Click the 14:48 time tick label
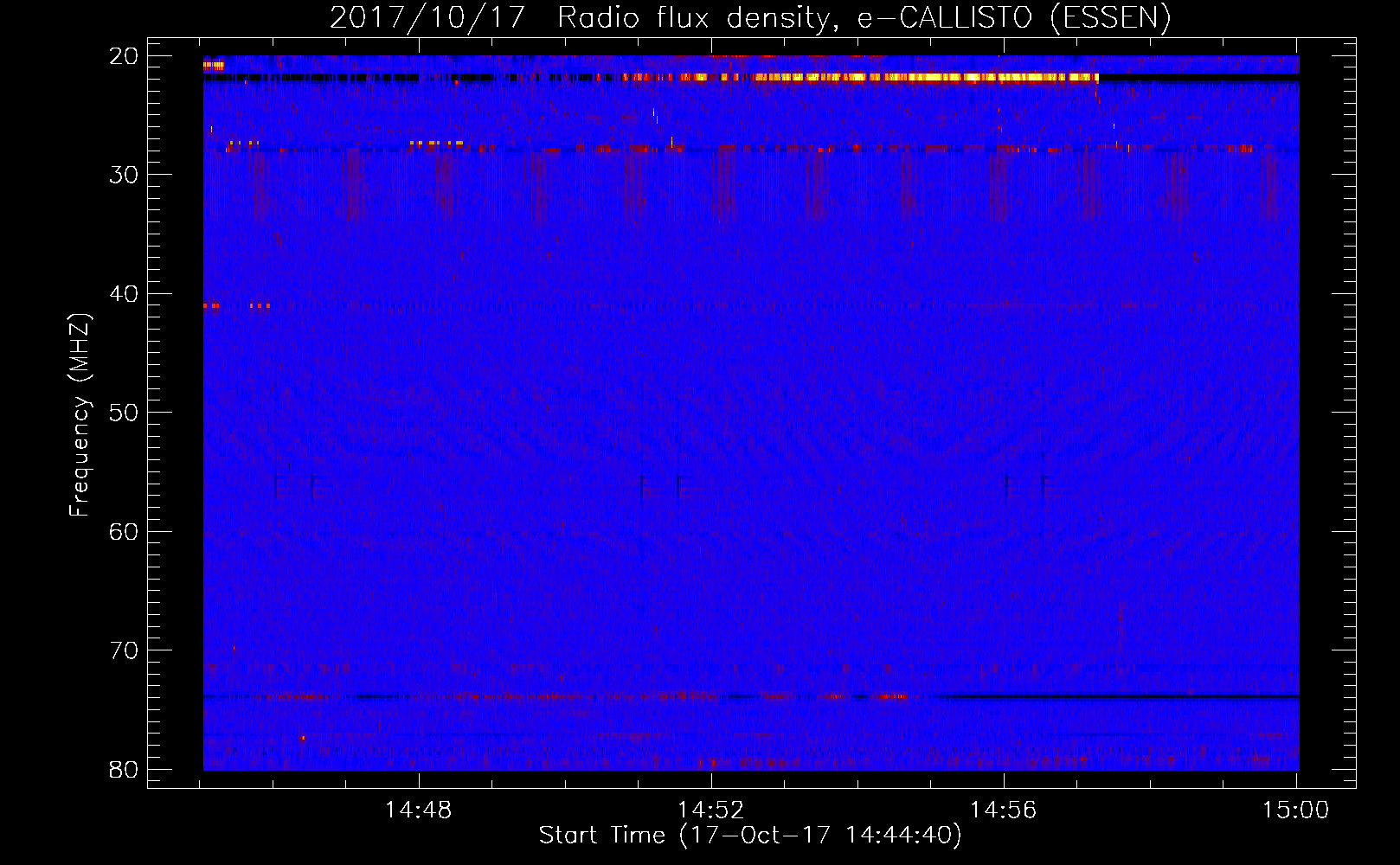The width and height of the screenshot is (1400, 865). click(419, 811)
